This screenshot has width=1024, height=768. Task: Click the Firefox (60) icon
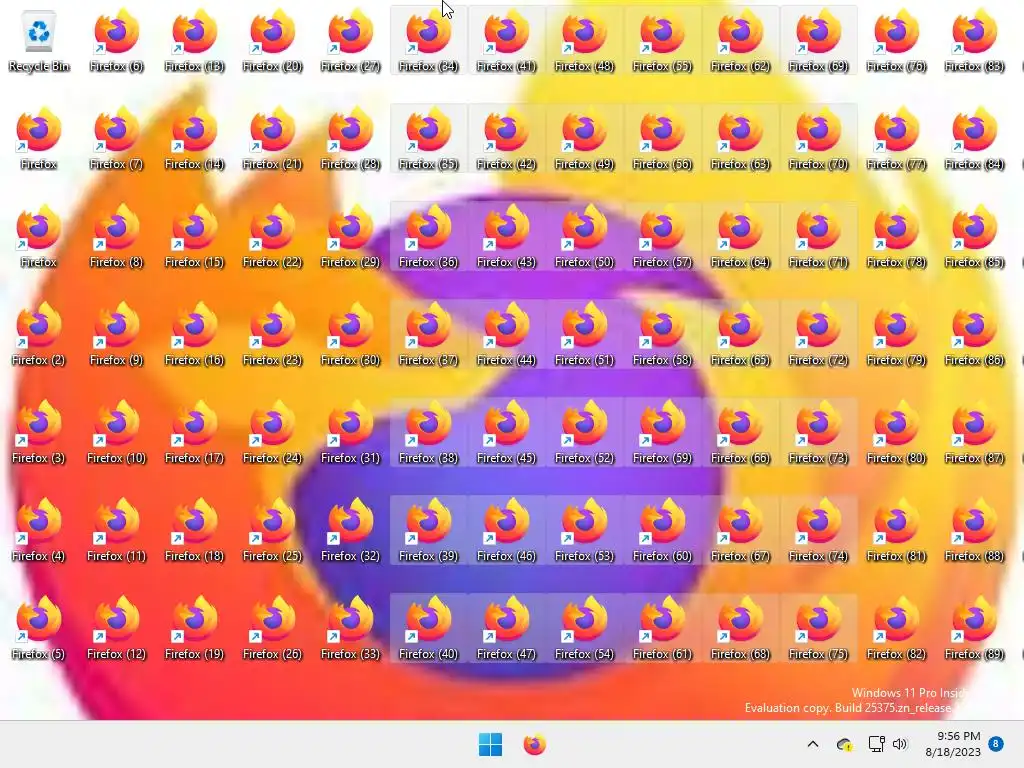(x=662, y=530)
